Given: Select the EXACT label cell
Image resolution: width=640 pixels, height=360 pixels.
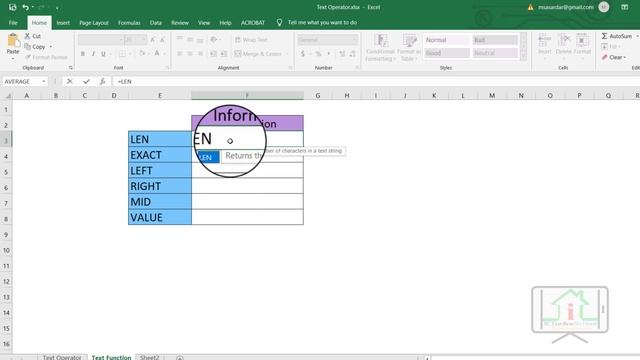Looking at the screenshot, I should (160, 155).
